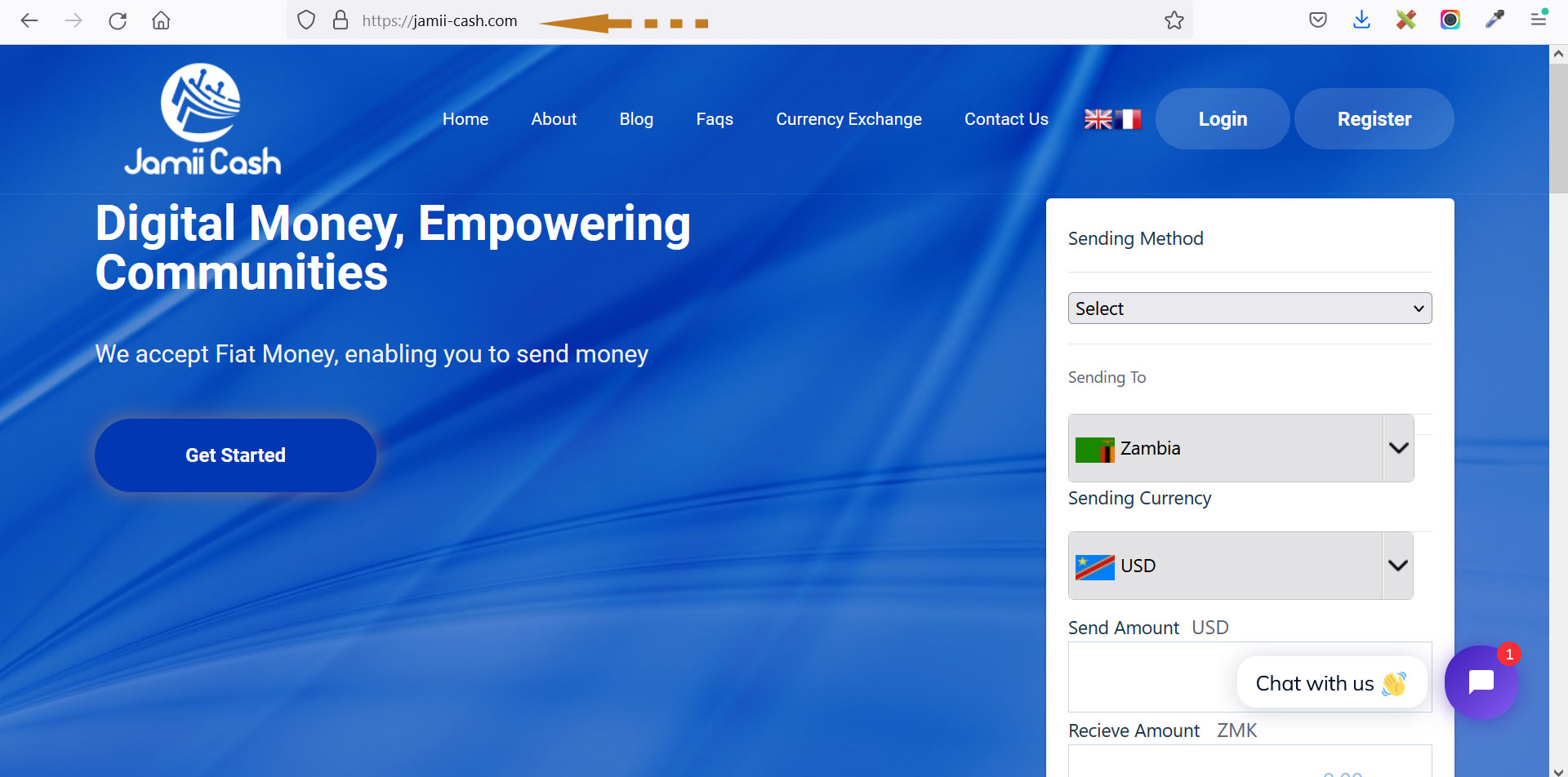The image size is (1568, 777).
Task: Open the browser hamburger menu
Action: 1539,20
